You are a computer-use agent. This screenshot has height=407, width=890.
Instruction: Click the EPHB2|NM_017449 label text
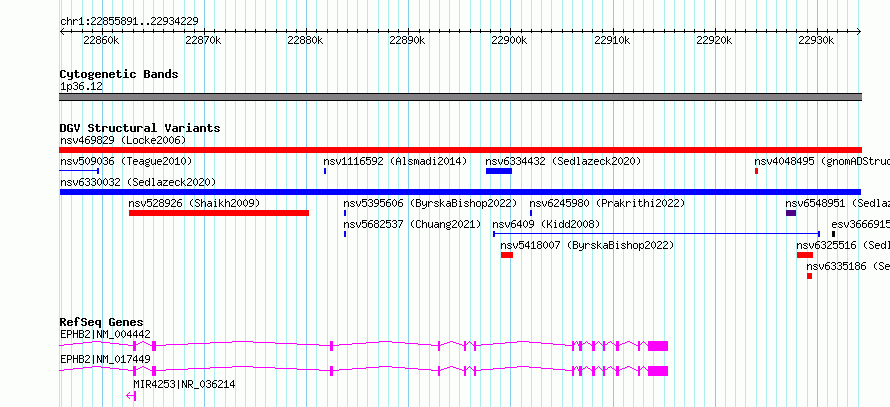tap(105, 359)
